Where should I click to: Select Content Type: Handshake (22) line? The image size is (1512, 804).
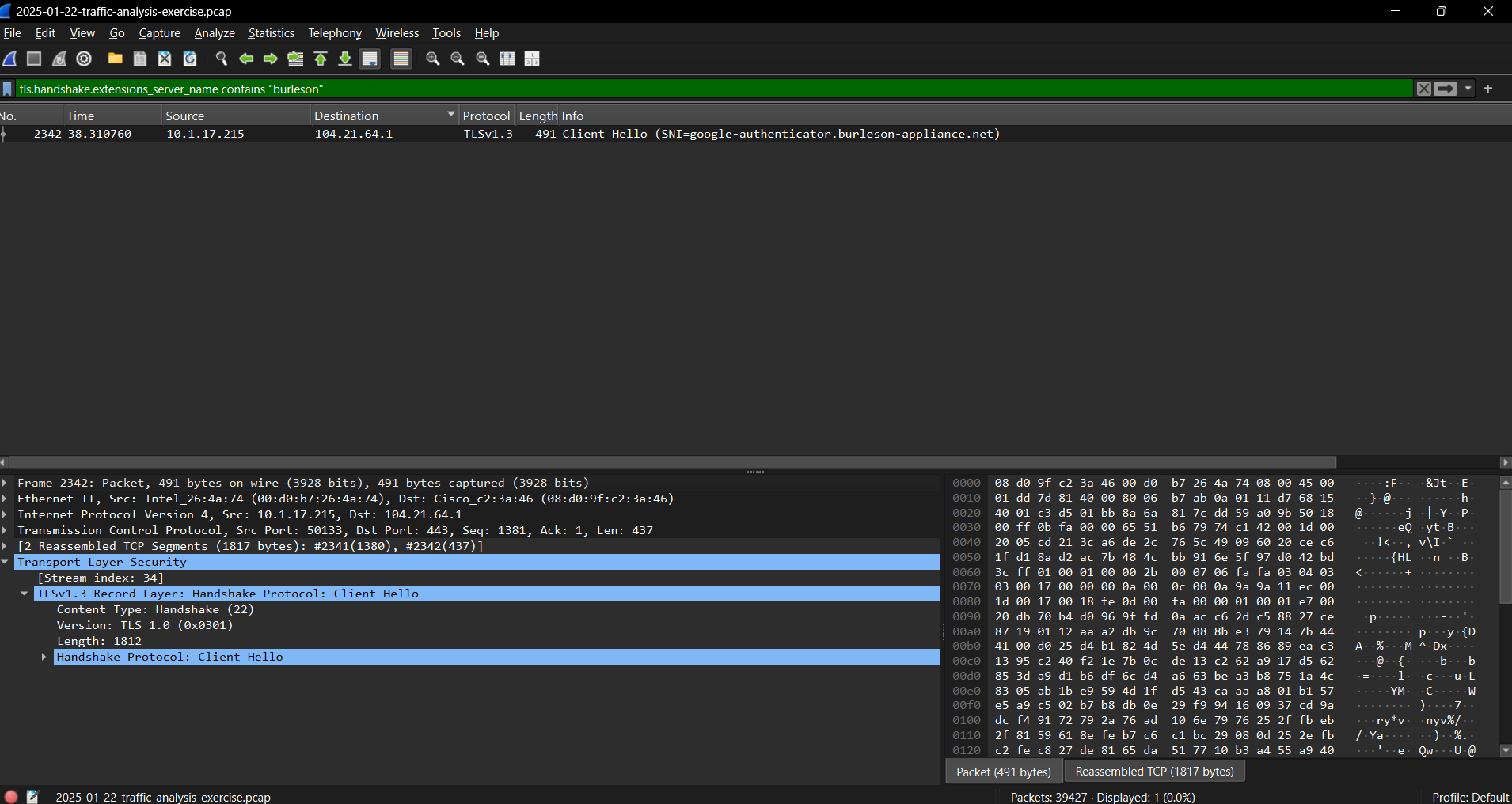(x=155, y=609)
